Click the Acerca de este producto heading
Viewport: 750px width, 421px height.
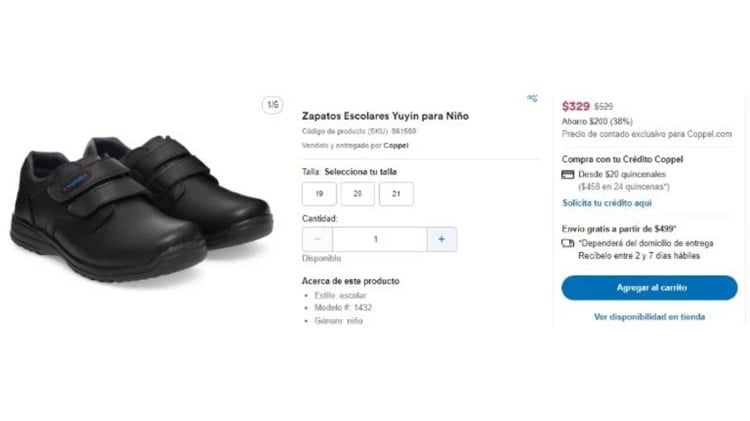coord(350,281)
